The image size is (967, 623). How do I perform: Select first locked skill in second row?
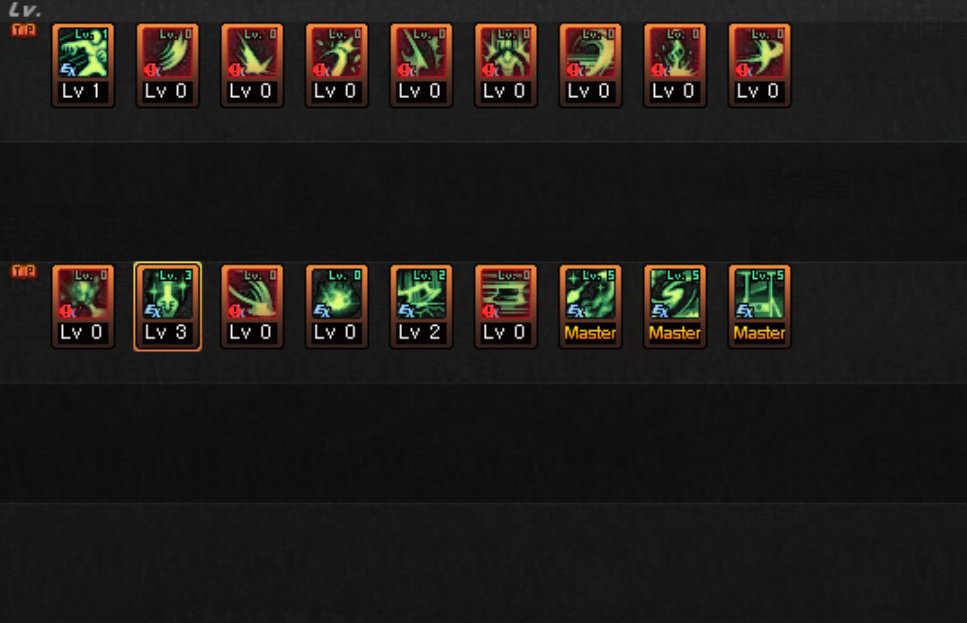(x=83, y=307)
